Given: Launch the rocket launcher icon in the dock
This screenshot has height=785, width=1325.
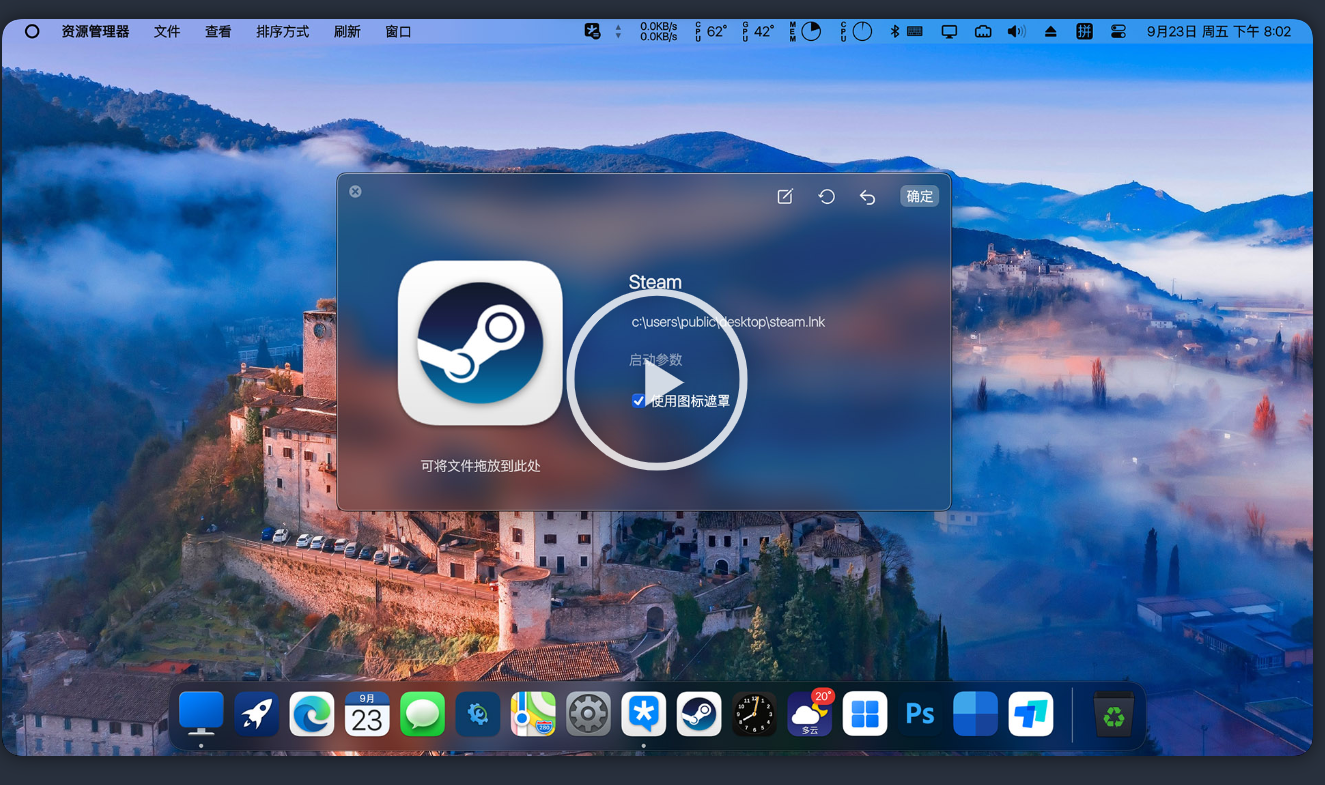Looking at the screenshot, I should pos(257,715).
